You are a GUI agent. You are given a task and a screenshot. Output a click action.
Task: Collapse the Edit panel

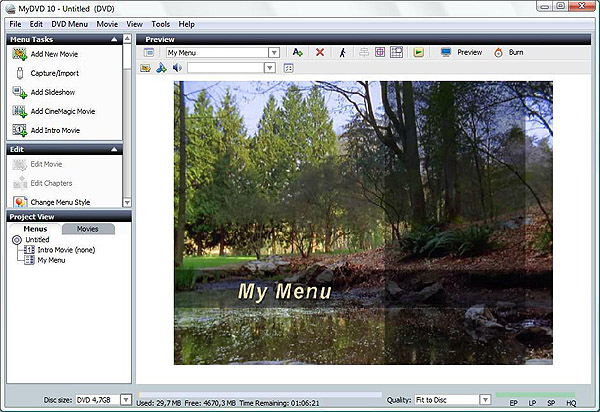[x=115, y=149]
